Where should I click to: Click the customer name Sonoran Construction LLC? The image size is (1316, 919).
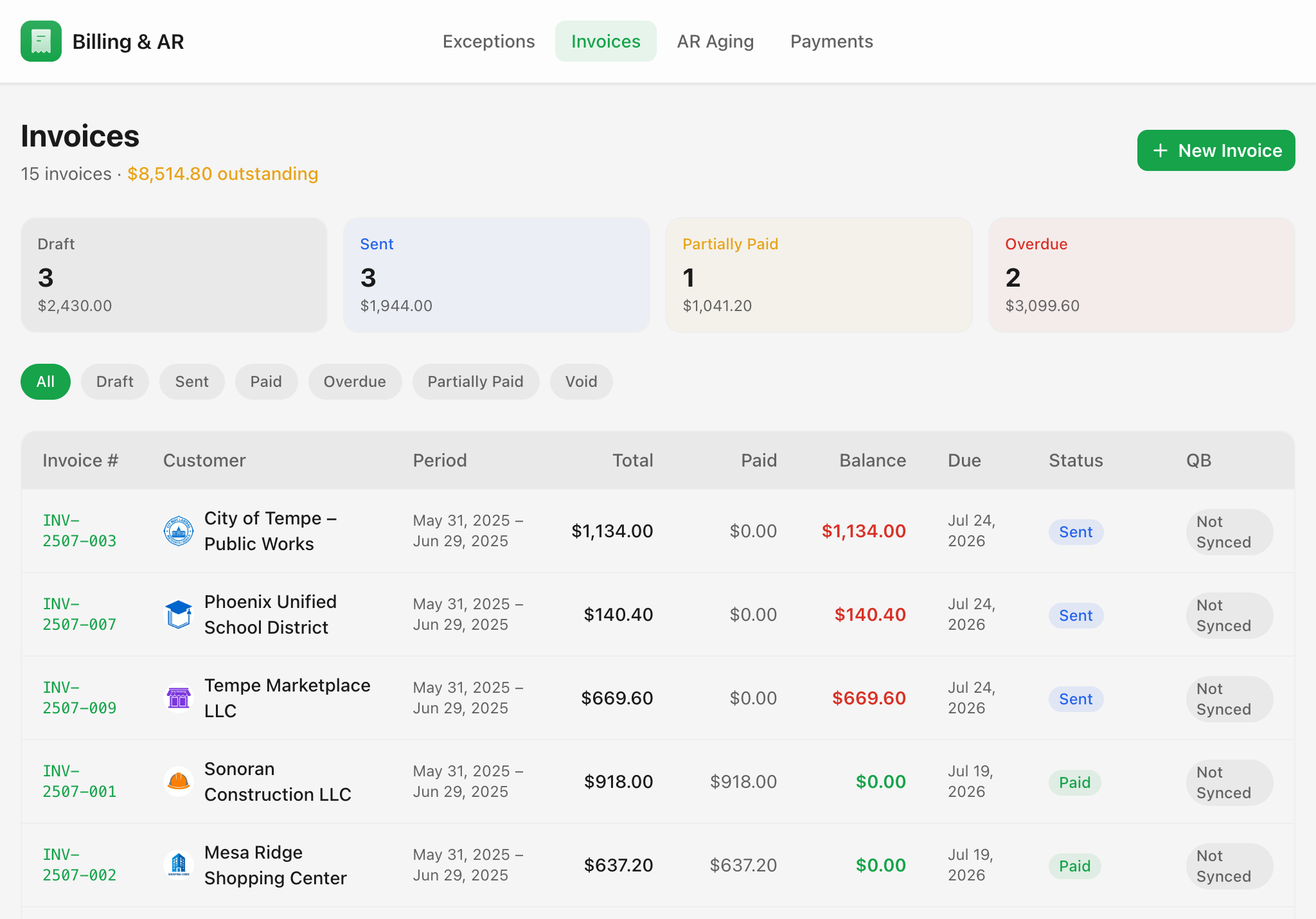click(x=278, y=781)
